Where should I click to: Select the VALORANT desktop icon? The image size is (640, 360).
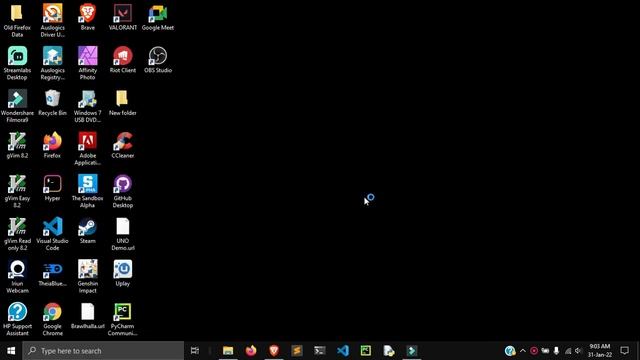point(122,17)
